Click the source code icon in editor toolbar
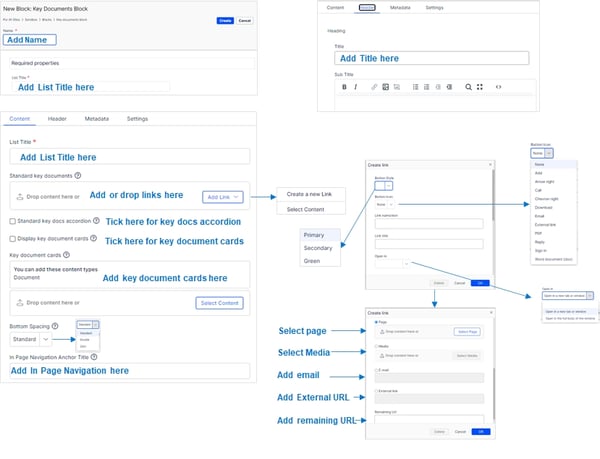Screen dimensions: 600x459 tap(498, 87)
